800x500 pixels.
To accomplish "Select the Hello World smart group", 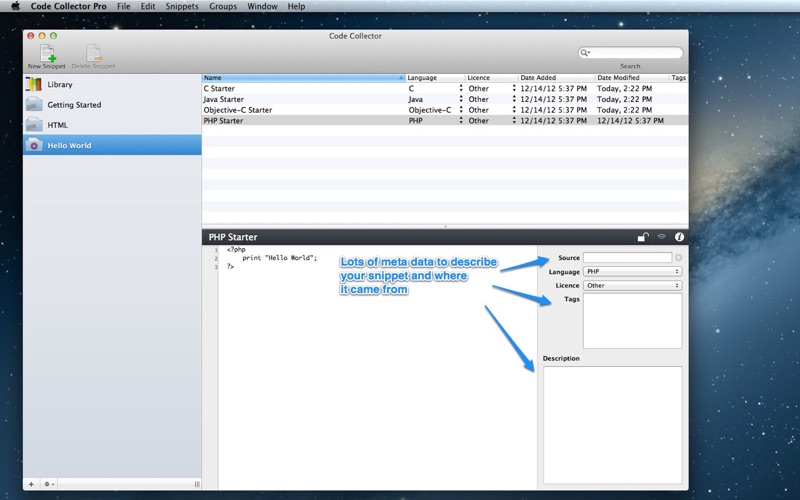I will point(112,145).
